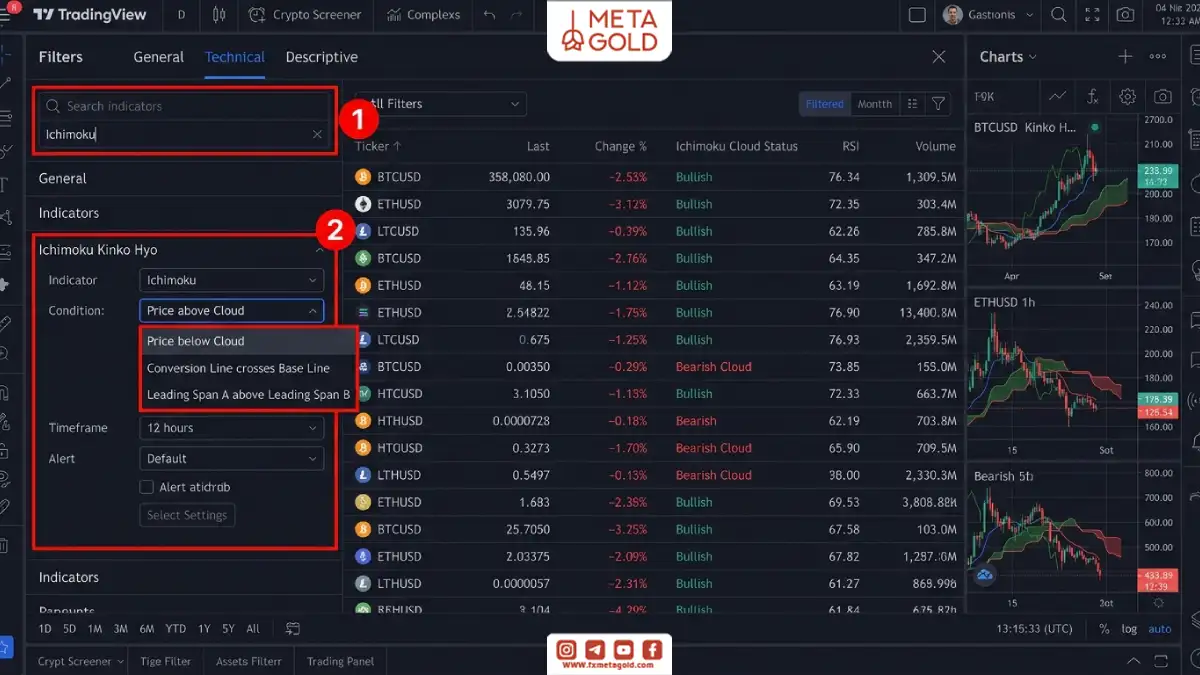Open the candlestick chart style icon
The height and width of the screenshot is (675, 1200).
coord(219,15)
